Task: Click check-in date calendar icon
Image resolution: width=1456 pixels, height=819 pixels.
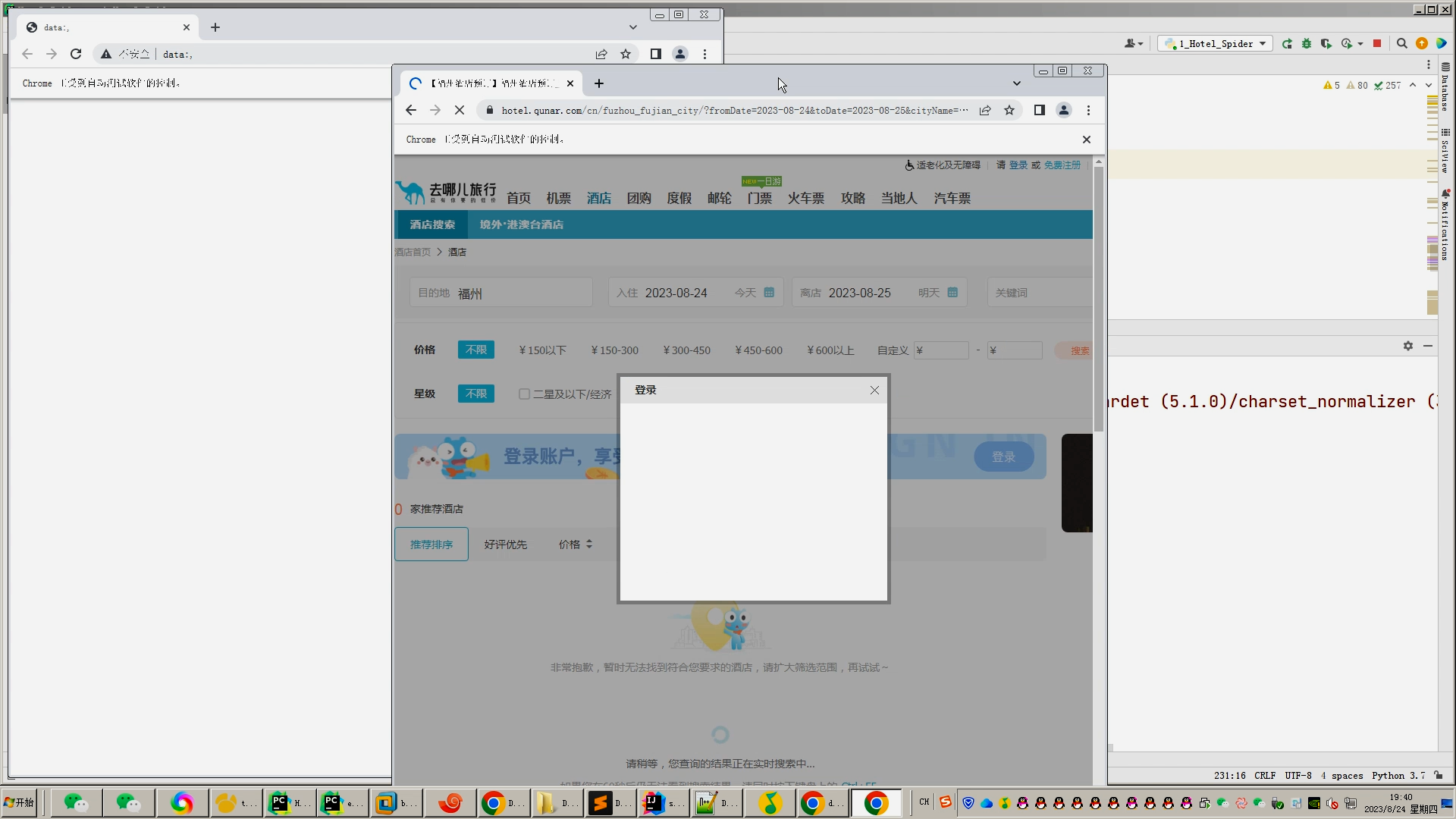Action: (769, 293)
